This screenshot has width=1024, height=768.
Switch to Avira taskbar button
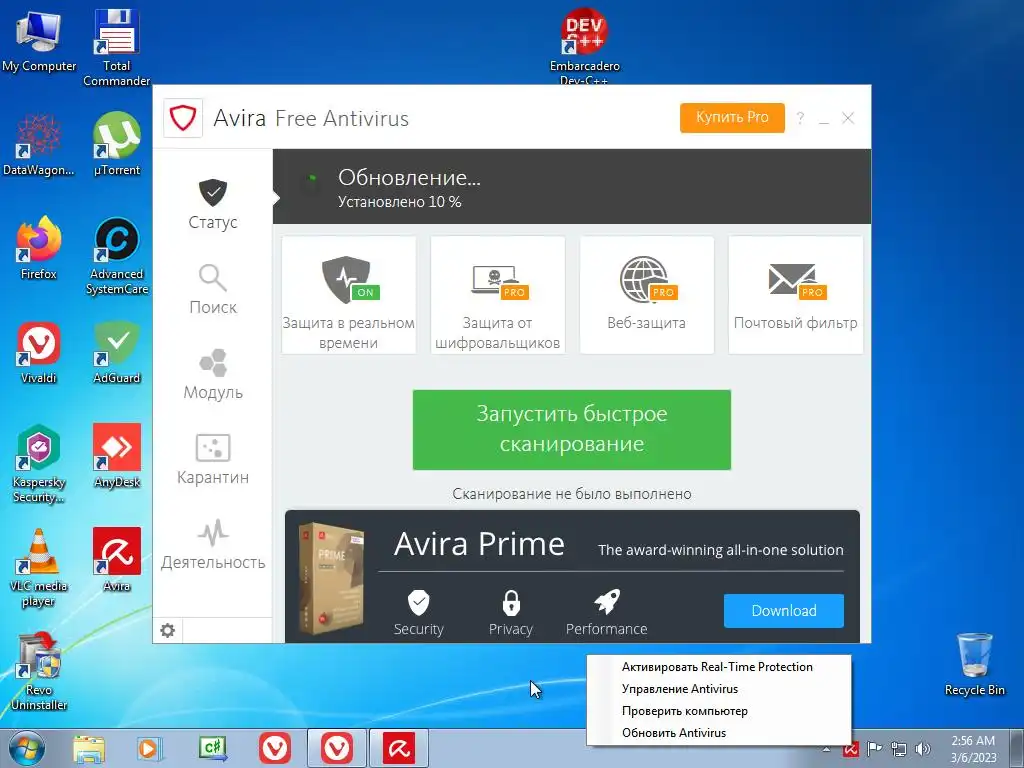point(399,748)
